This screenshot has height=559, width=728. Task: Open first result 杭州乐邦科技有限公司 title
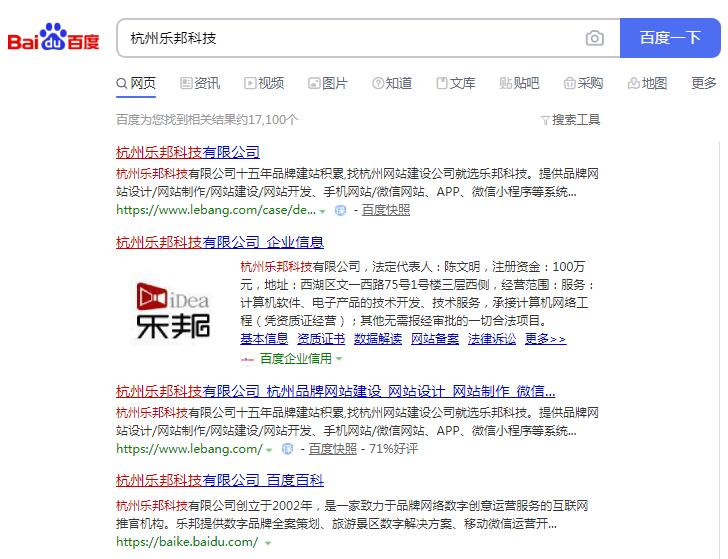188,152
